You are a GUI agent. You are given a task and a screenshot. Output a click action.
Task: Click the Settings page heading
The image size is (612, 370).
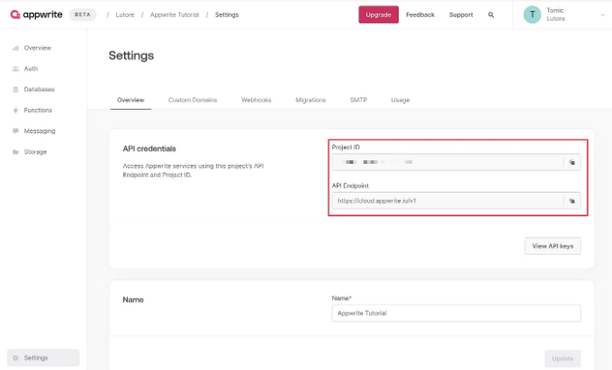point(131,55)
